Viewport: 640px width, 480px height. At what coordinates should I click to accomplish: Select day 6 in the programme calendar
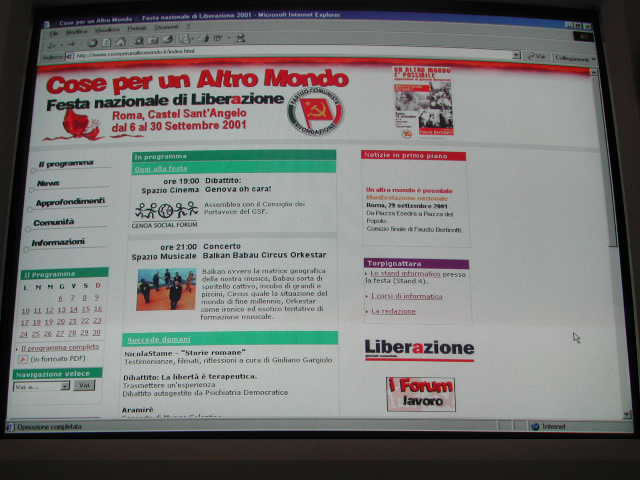tap(60, 298)
